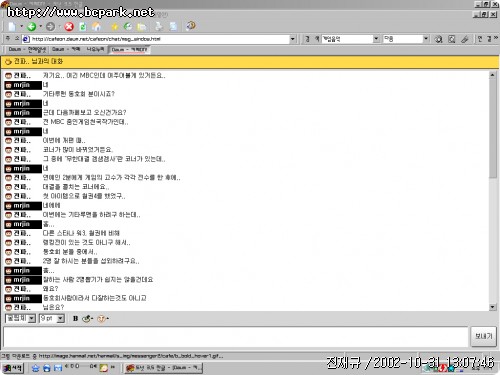Switch to the third browser tab

coord(95,50)
